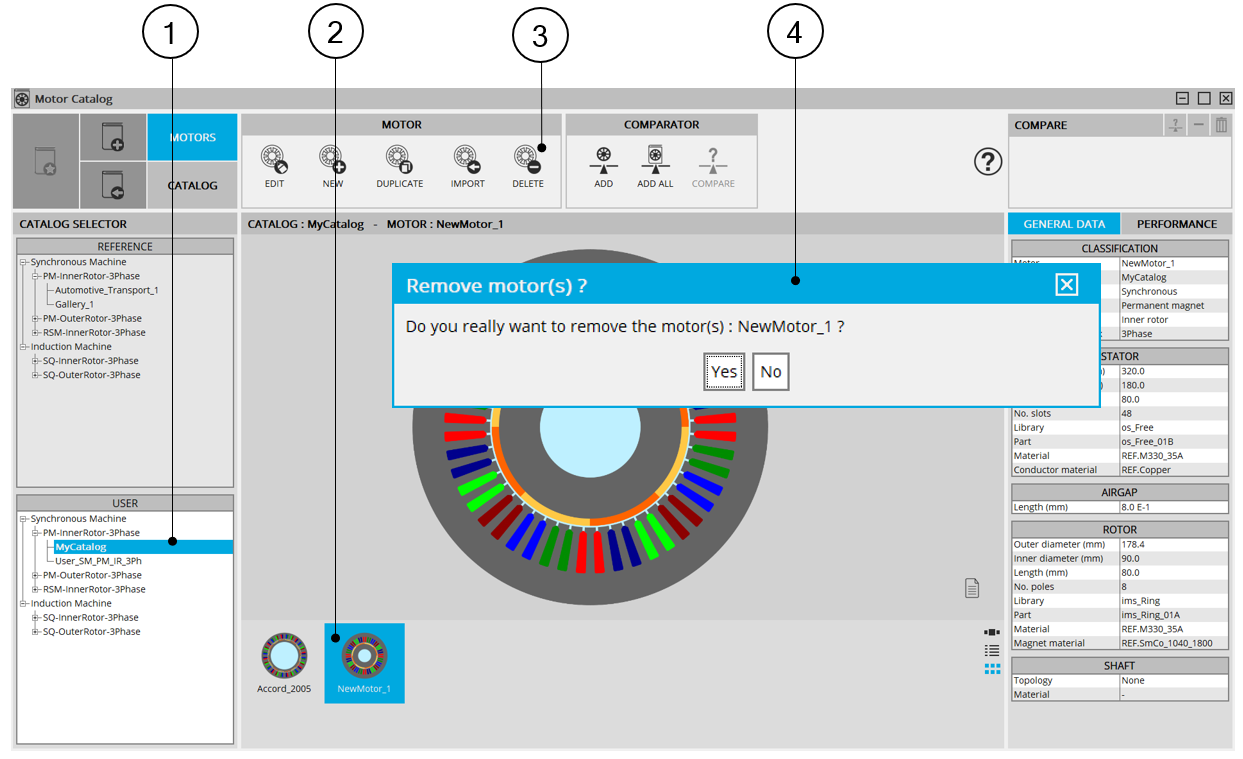
Task: Create a new motor with New icon
Action: [x=332, y=161]
